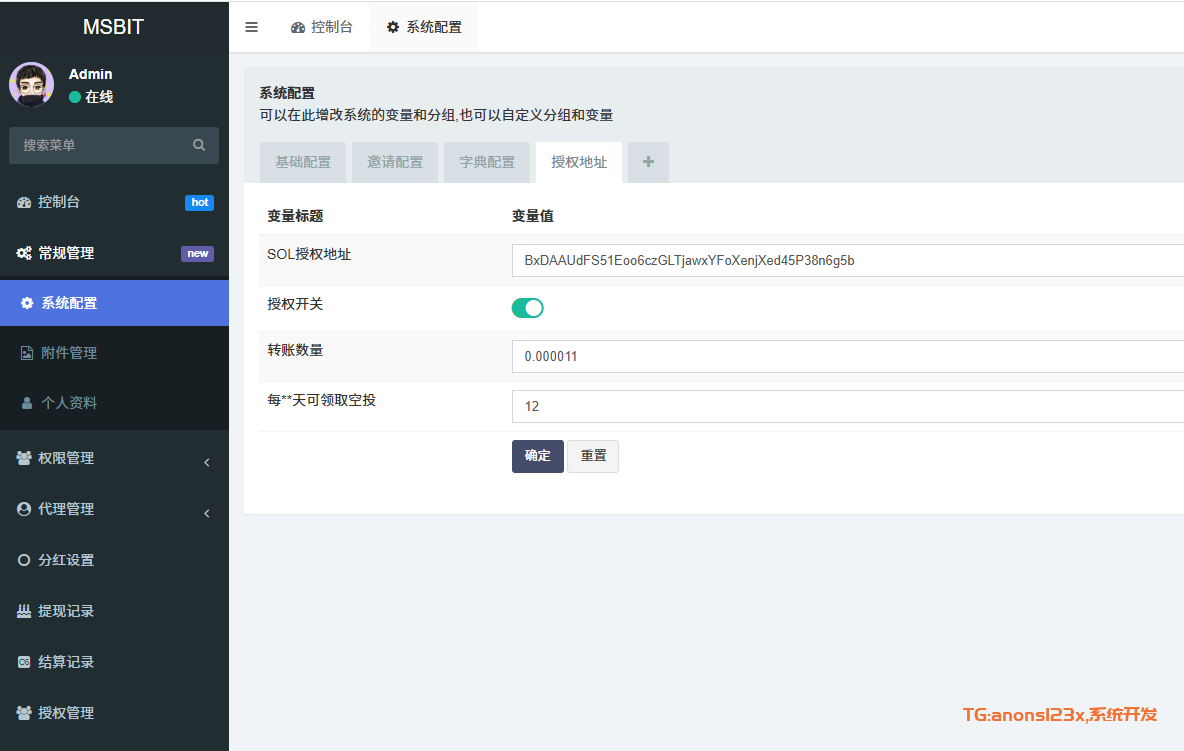The width and height of the screenshot is (1184, 751).
Task: Open 提现记录 in the sidebar
Action: (x=66, y=611)
